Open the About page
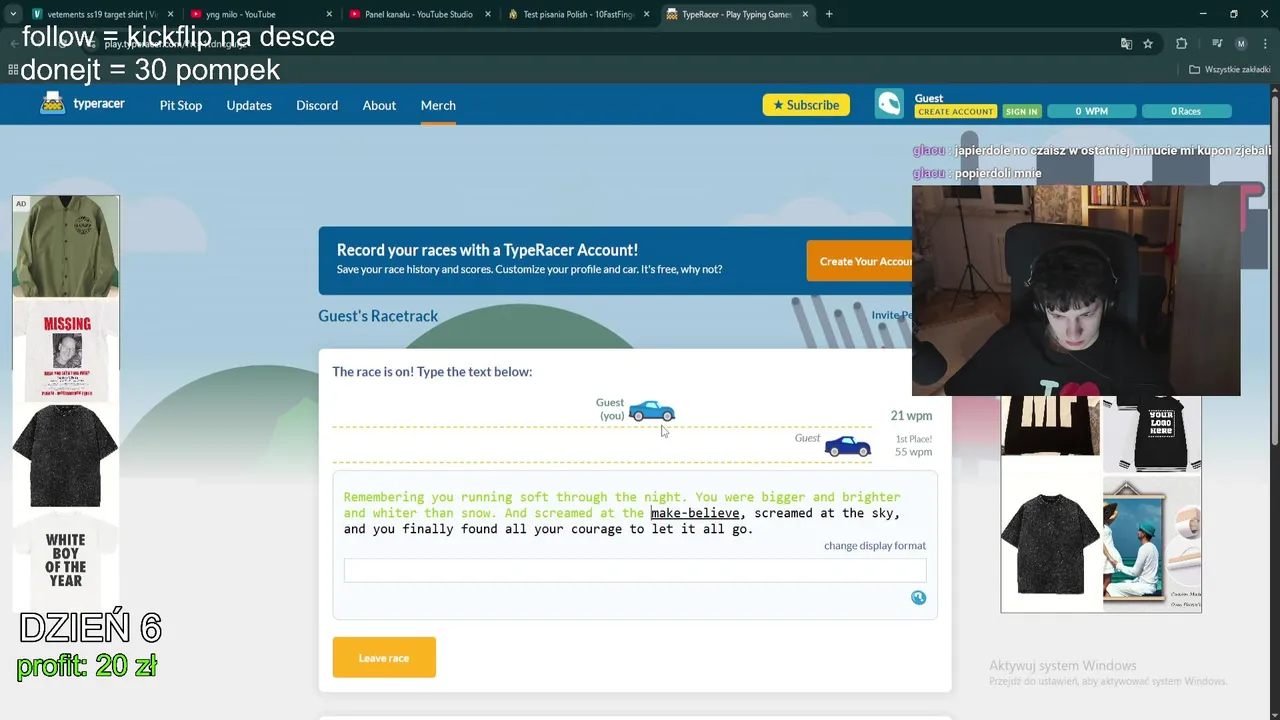The width and height of the screenshot is (1280, 720). (379, 105)
